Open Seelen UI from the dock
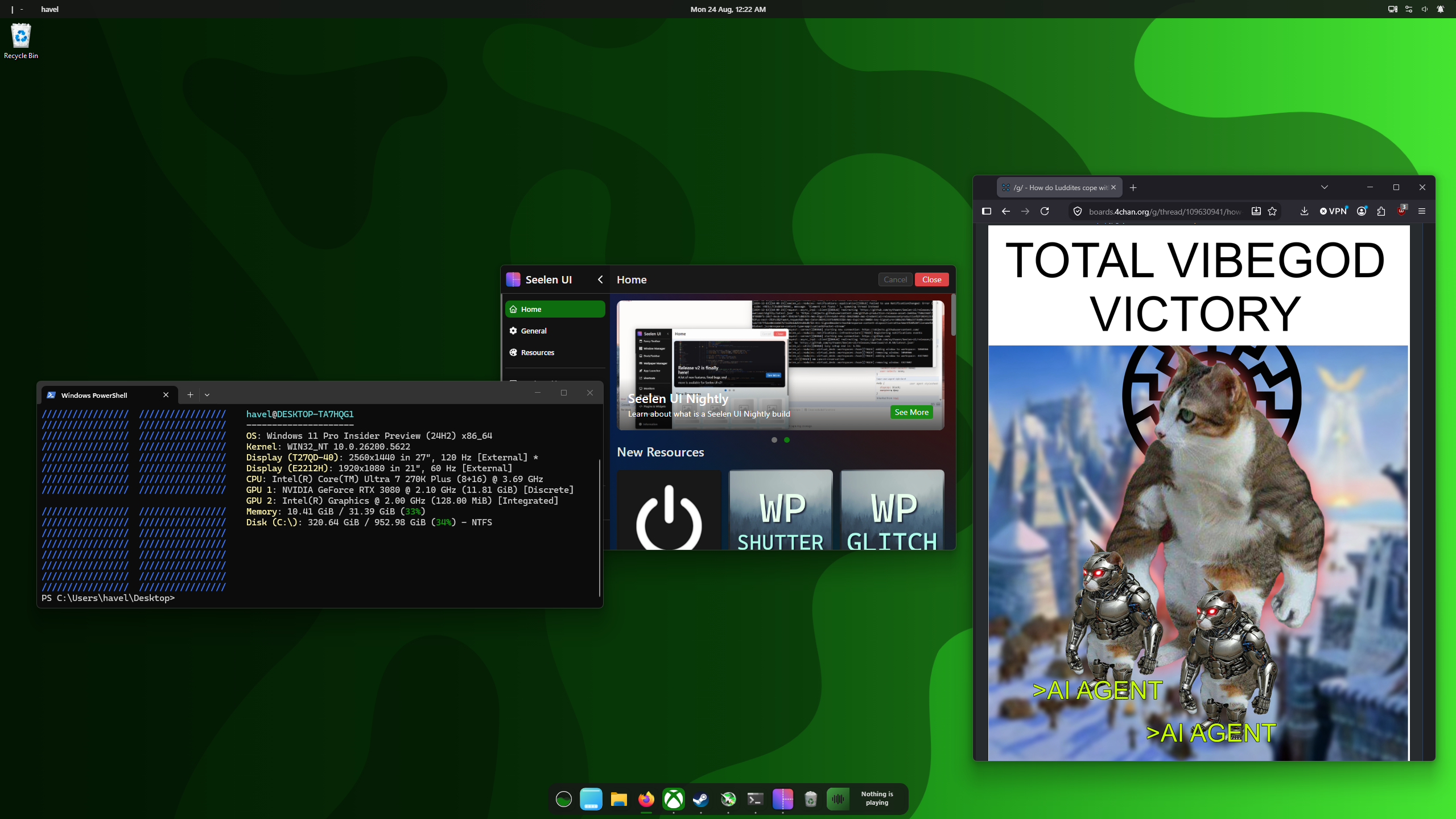This screenshot has height=819, width=1456. [x=782, y=800]
